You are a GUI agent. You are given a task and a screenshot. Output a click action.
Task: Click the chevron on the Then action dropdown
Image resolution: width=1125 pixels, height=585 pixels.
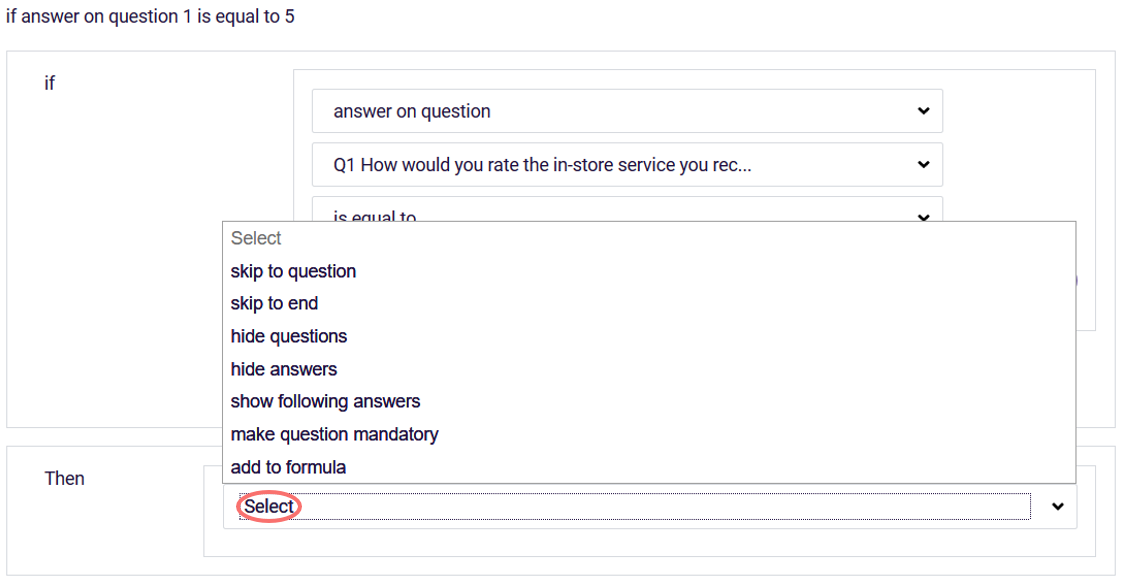point(1057,506)
